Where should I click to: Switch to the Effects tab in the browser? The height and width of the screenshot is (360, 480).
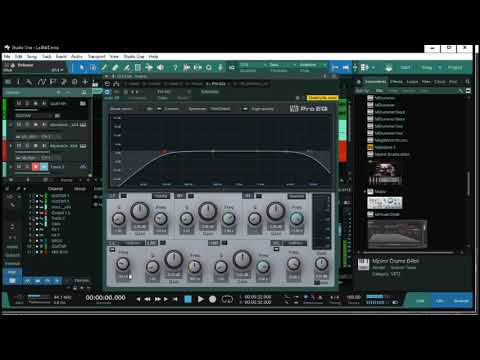tap(396, 82)
